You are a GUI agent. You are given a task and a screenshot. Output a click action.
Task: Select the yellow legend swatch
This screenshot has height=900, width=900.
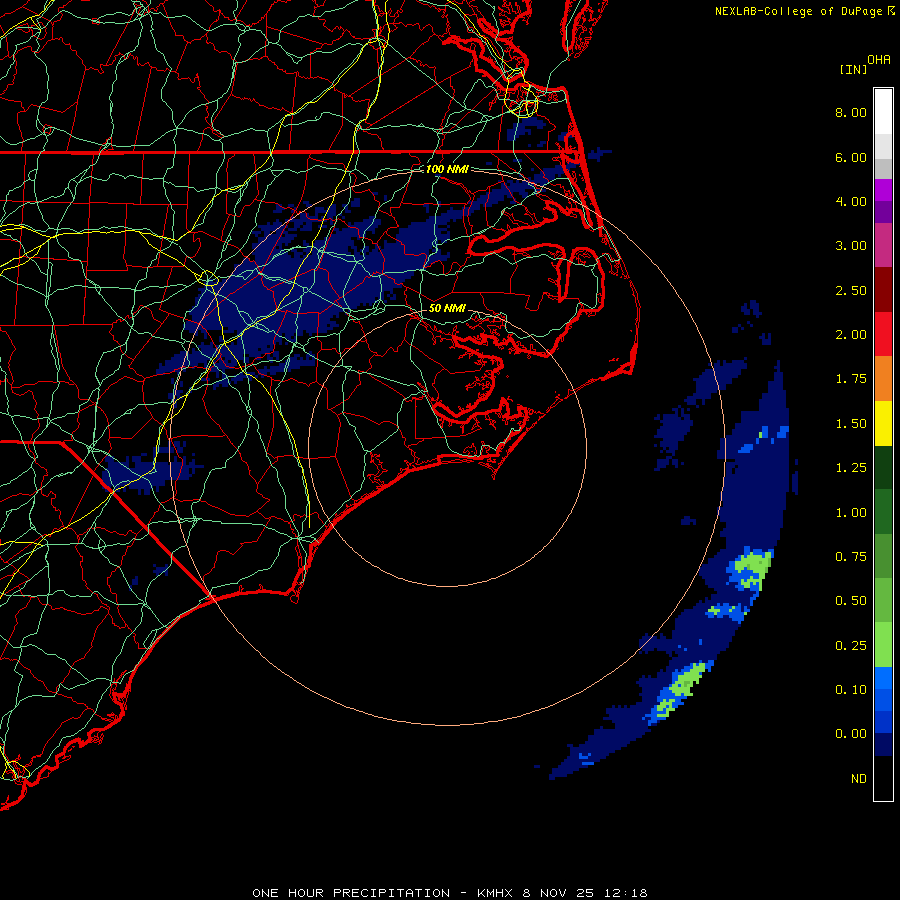tap(883, 424)
